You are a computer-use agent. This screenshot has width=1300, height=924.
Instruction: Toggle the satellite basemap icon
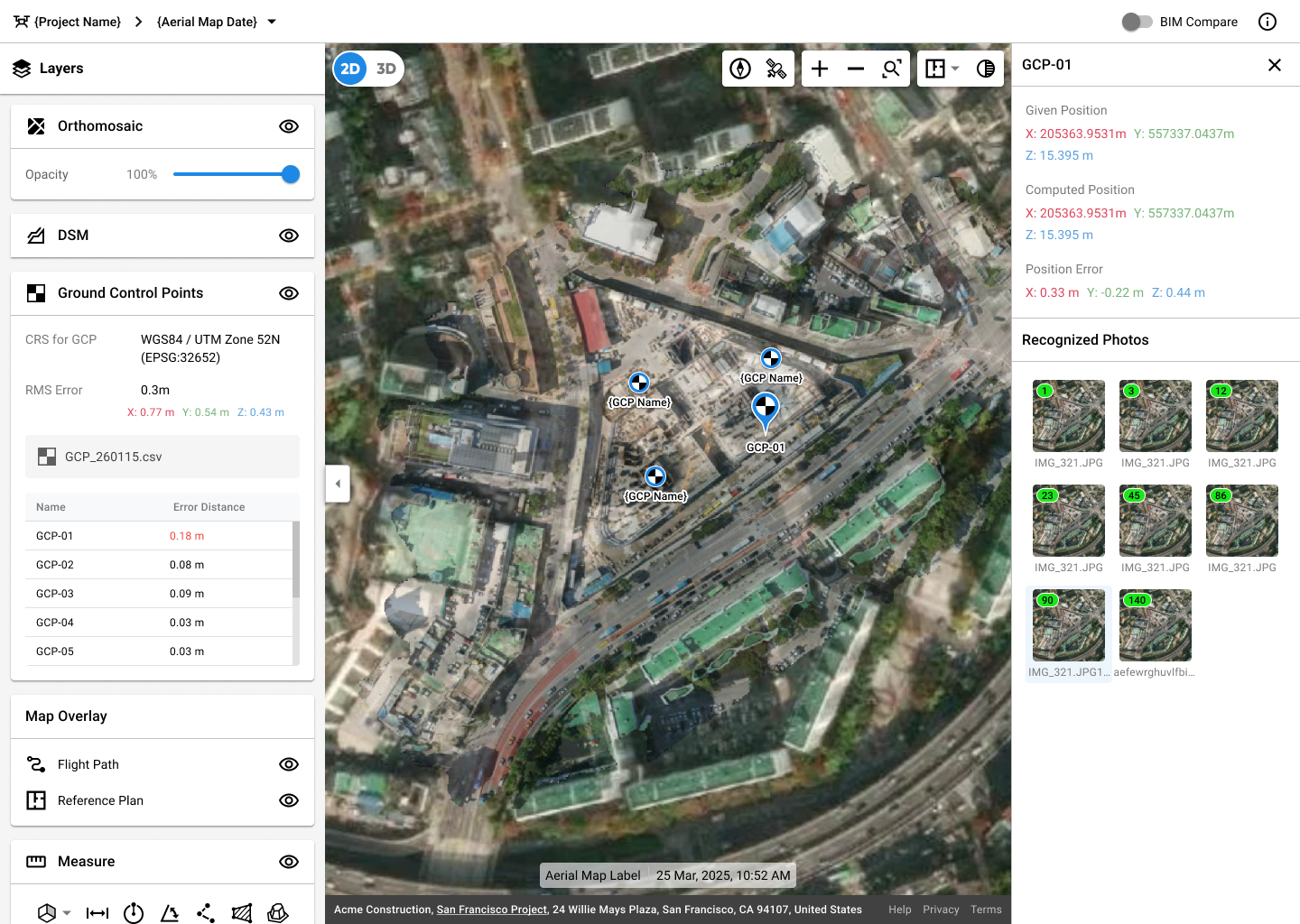coord(776,69)
